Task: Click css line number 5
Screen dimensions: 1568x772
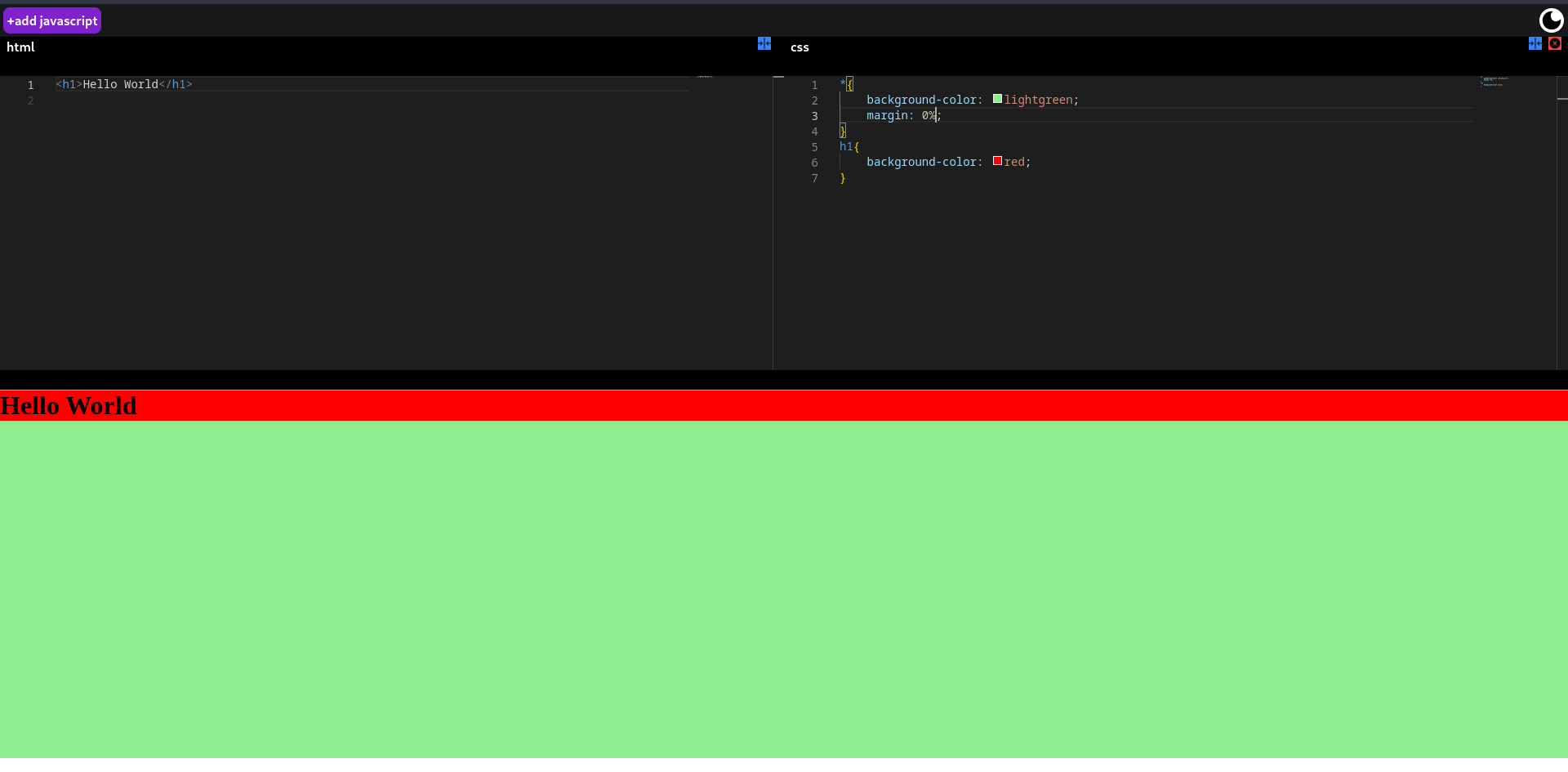Action: point(814,147)
